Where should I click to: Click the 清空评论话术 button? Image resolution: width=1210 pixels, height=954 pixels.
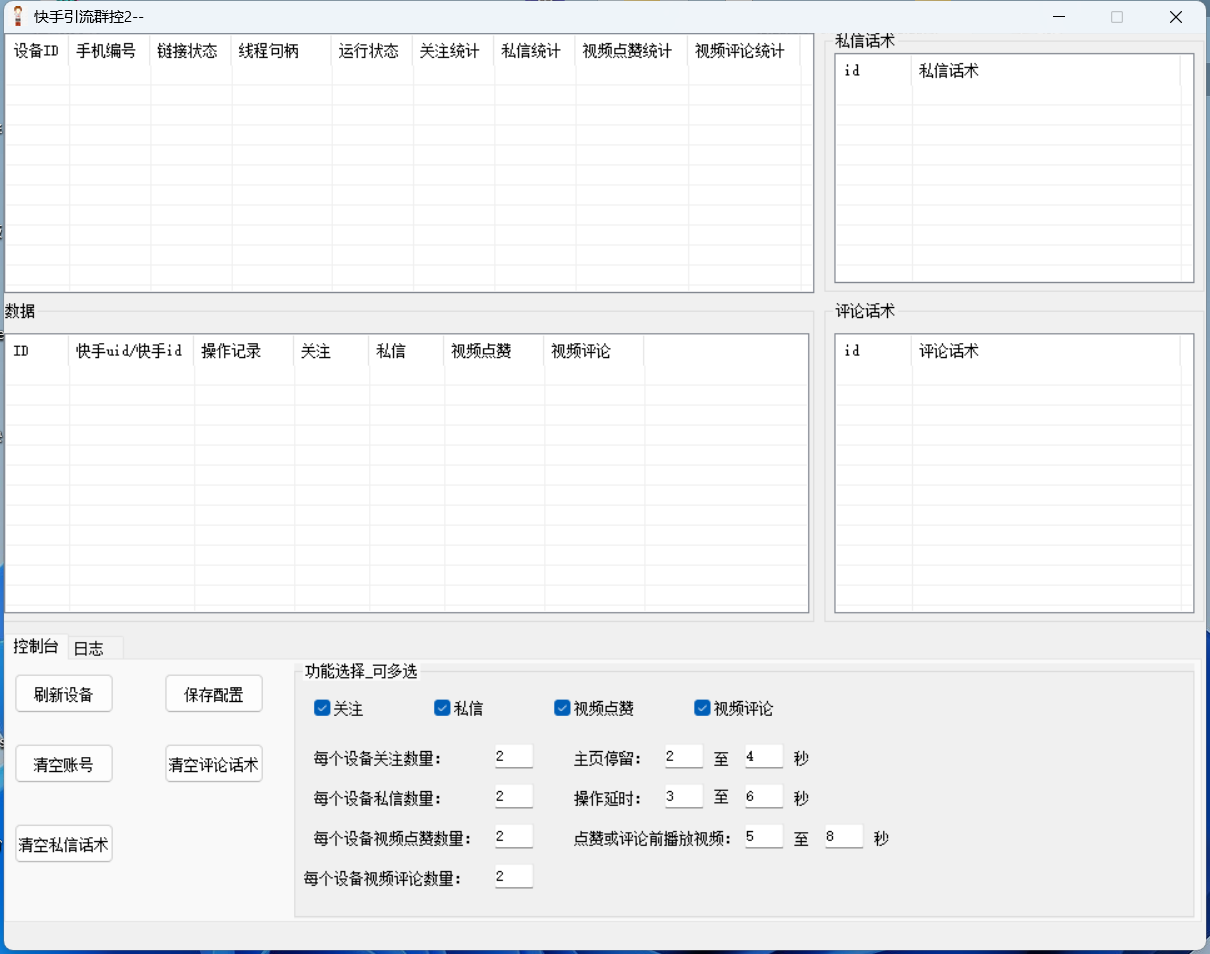[x=213, y=763]
